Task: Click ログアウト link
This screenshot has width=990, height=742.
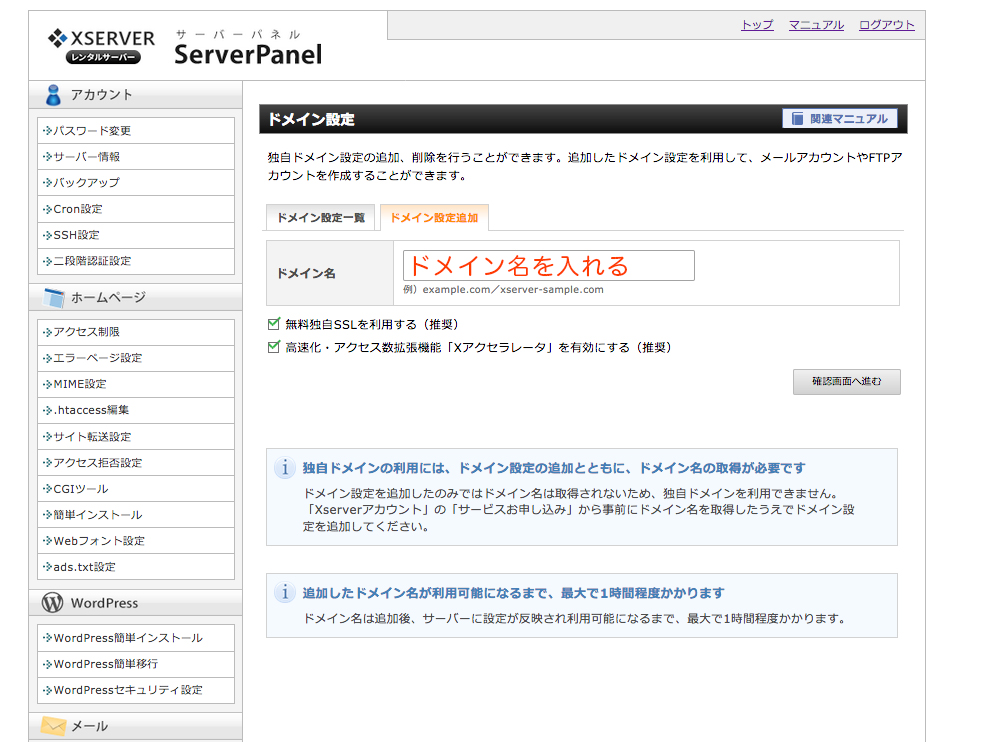Action: click(x=886, y=25)
